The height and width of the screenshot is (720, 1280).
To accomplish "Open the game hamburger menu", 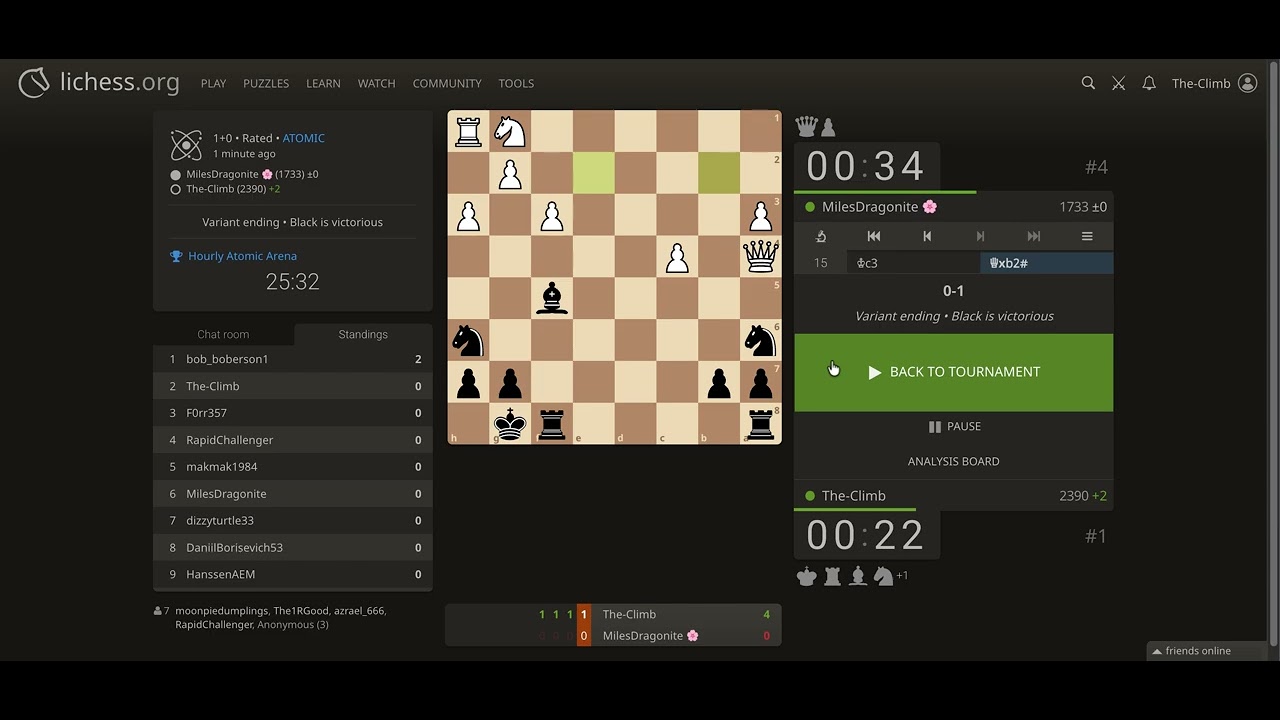I will coord(1087,236).
